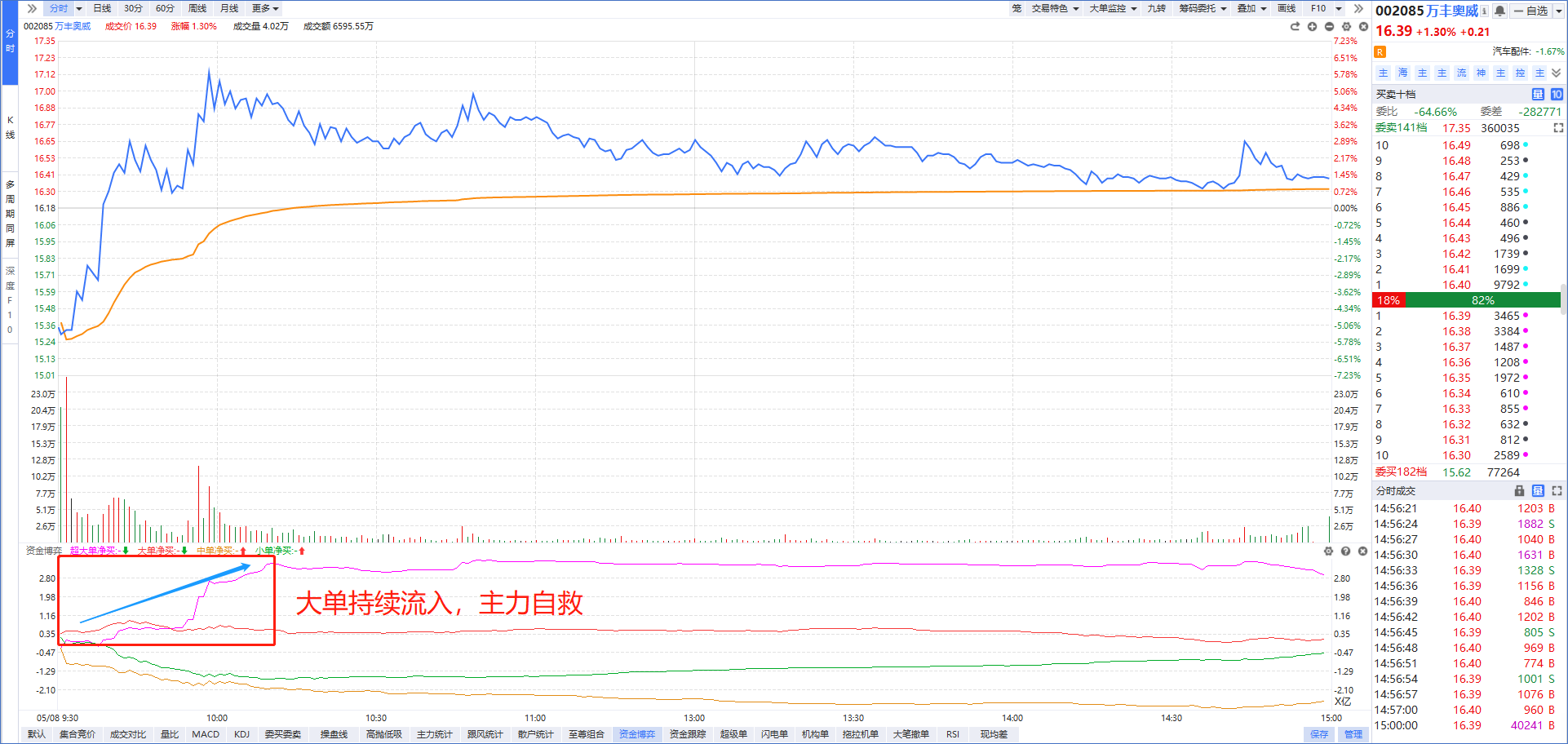This screenshot has height=744, width=1568.
Task: Open the 分时 dropdown arrow
Action: pos(79,8)
